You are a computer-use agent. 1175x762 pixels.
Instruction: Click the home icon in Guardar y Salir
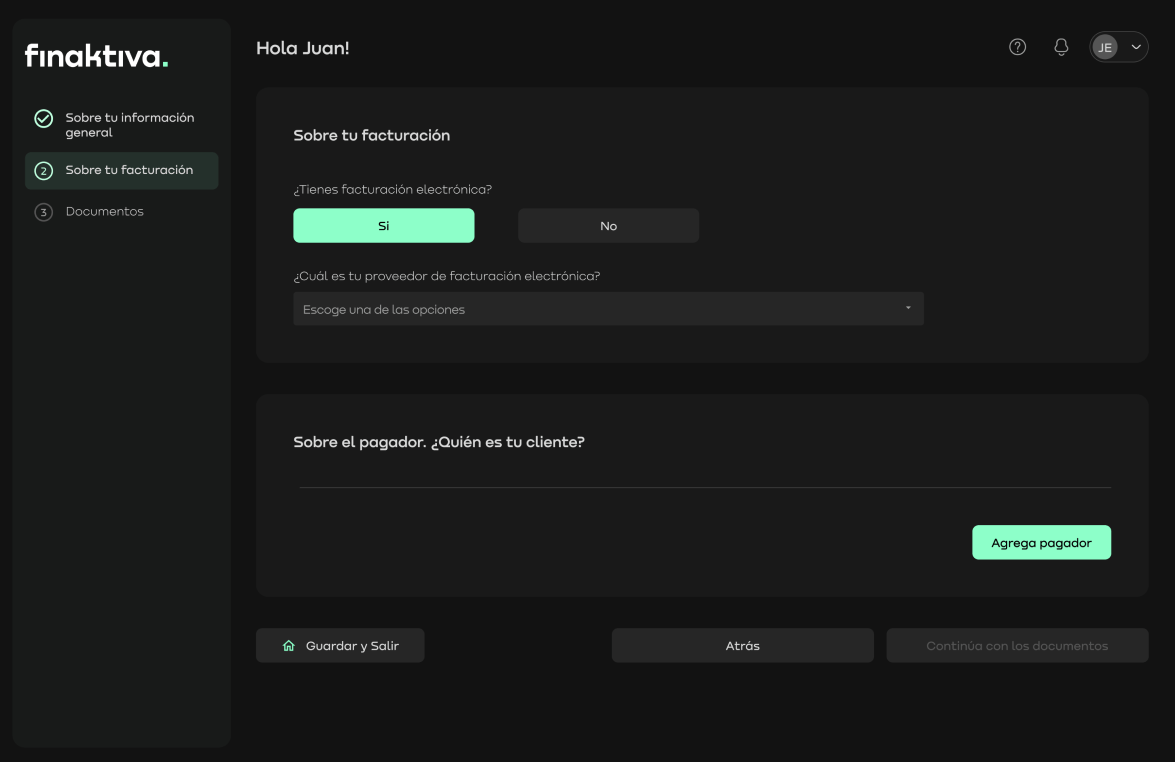(289, 645)
